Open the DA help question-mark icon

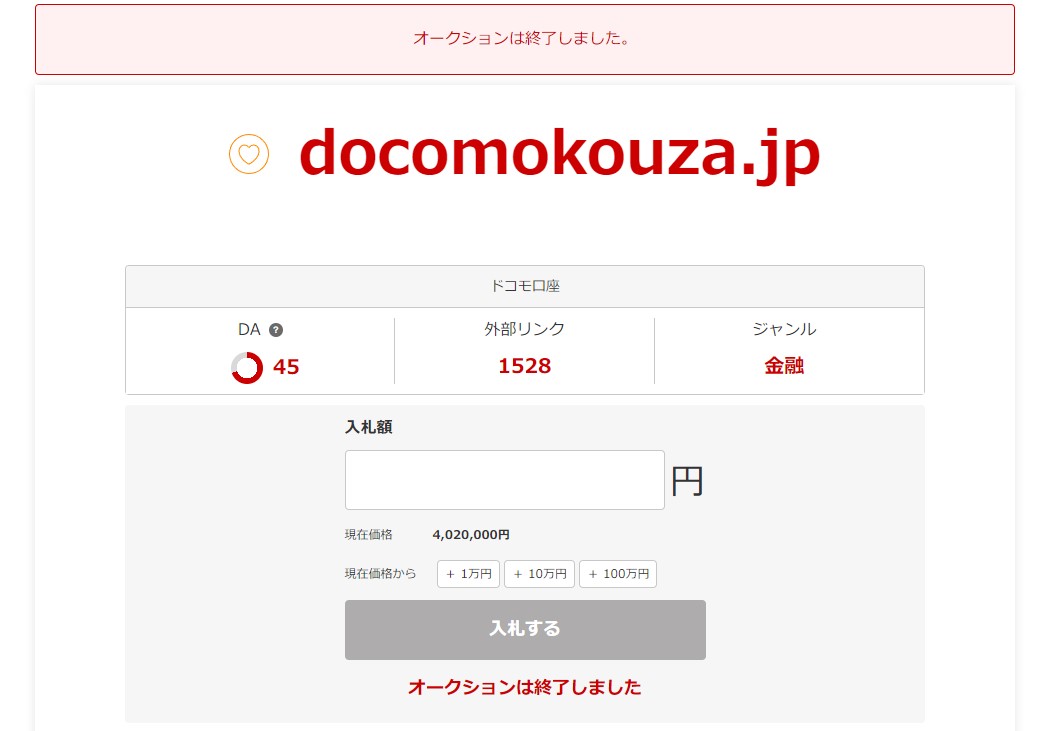pyautogui.click(x=276, y=329)
